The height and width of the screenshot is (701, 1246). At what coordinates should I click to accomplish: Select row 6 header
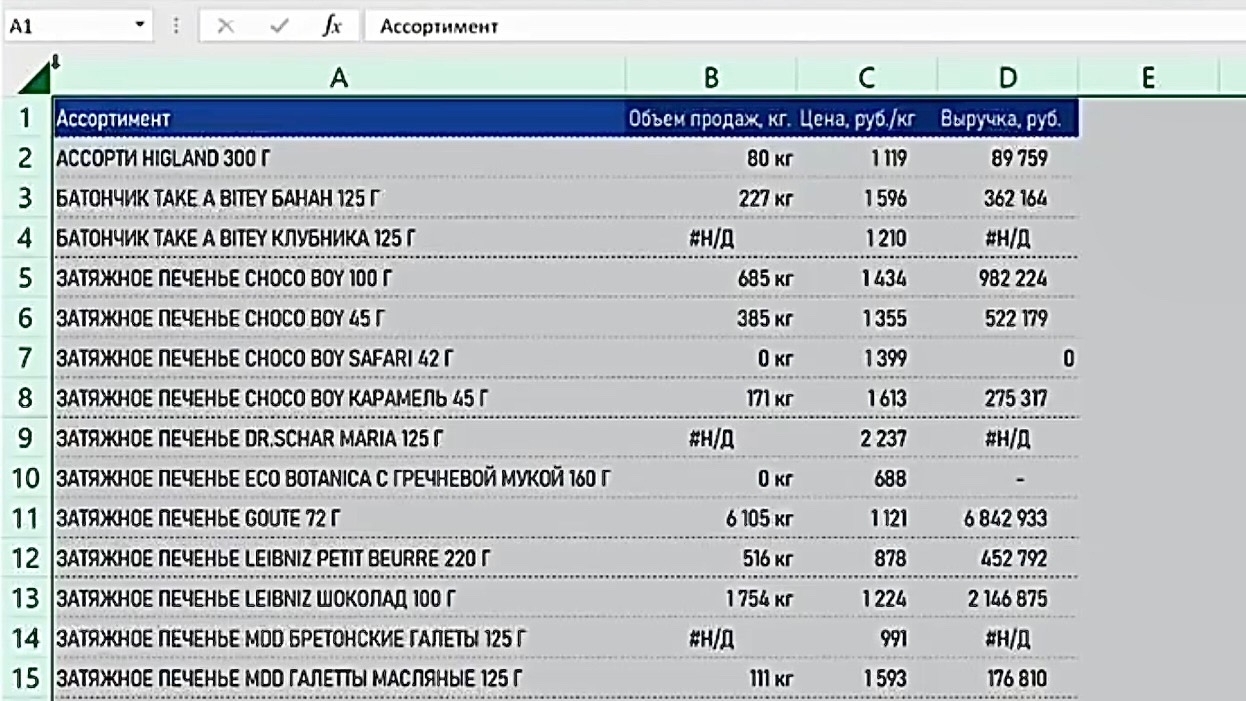(x=26, y=318)
